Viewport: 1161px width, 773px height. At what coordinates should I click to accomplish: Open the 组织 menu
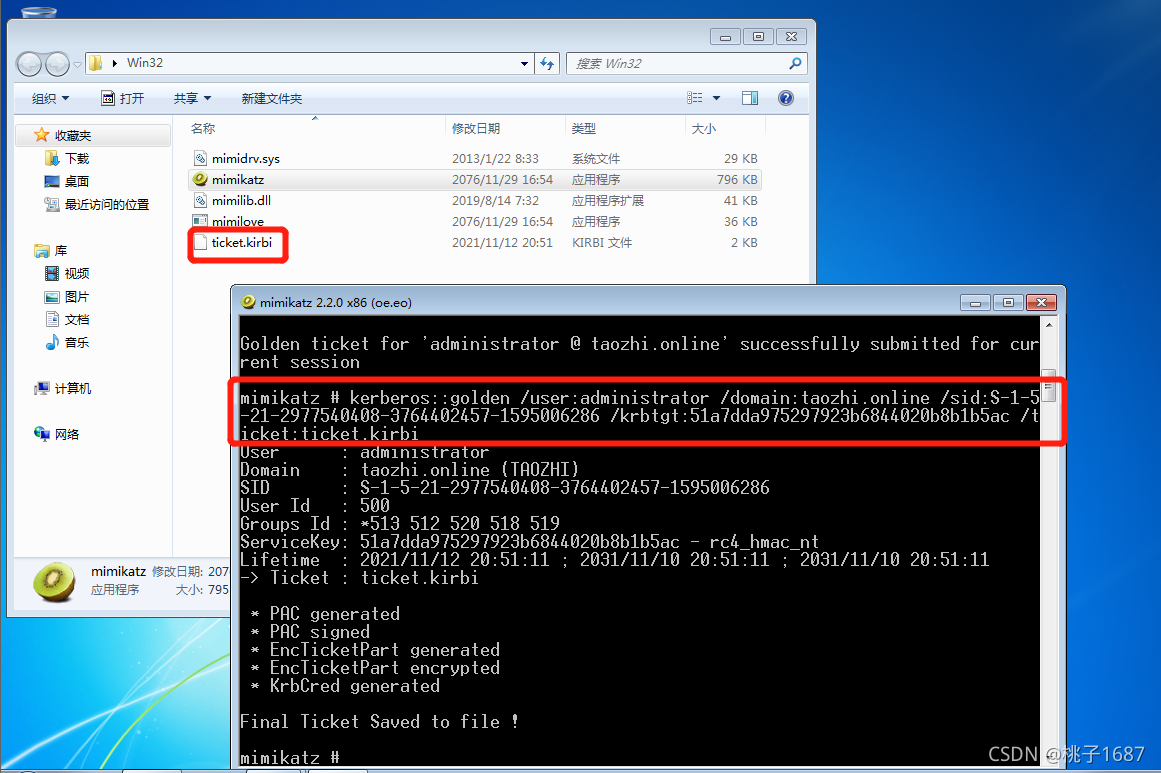coord(50,98)
